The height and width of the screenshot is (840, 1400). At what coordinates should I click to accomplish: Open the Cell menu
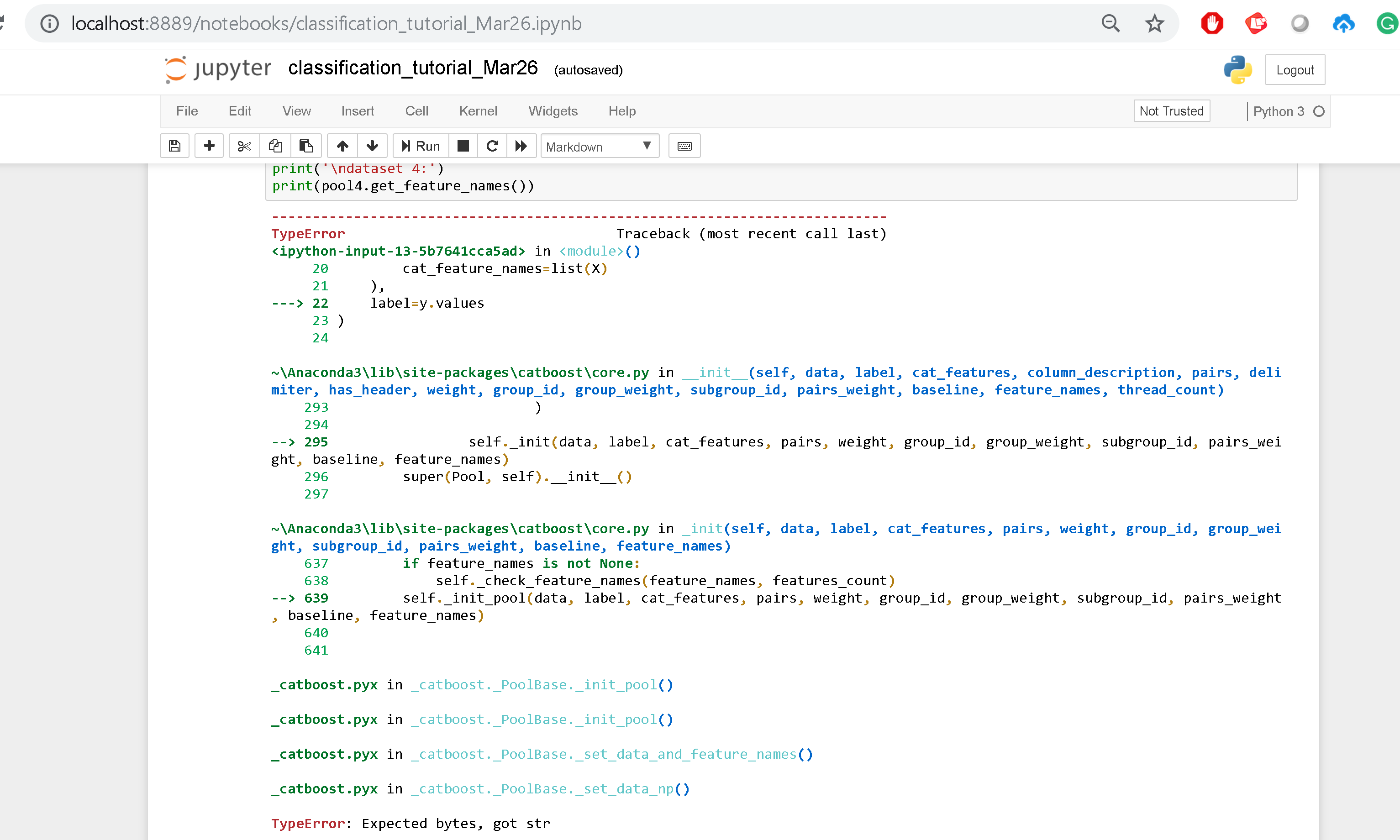(416, 111)
